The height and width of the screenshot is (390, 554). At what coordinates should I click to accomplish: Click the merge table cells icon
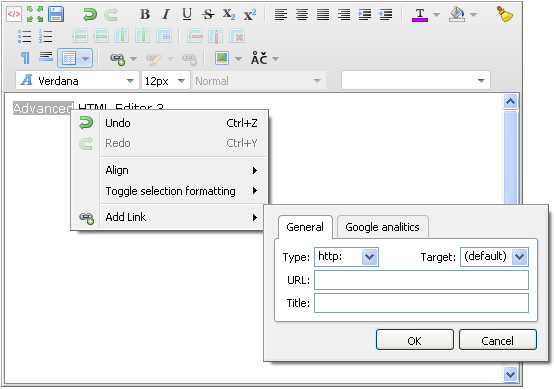164,36
